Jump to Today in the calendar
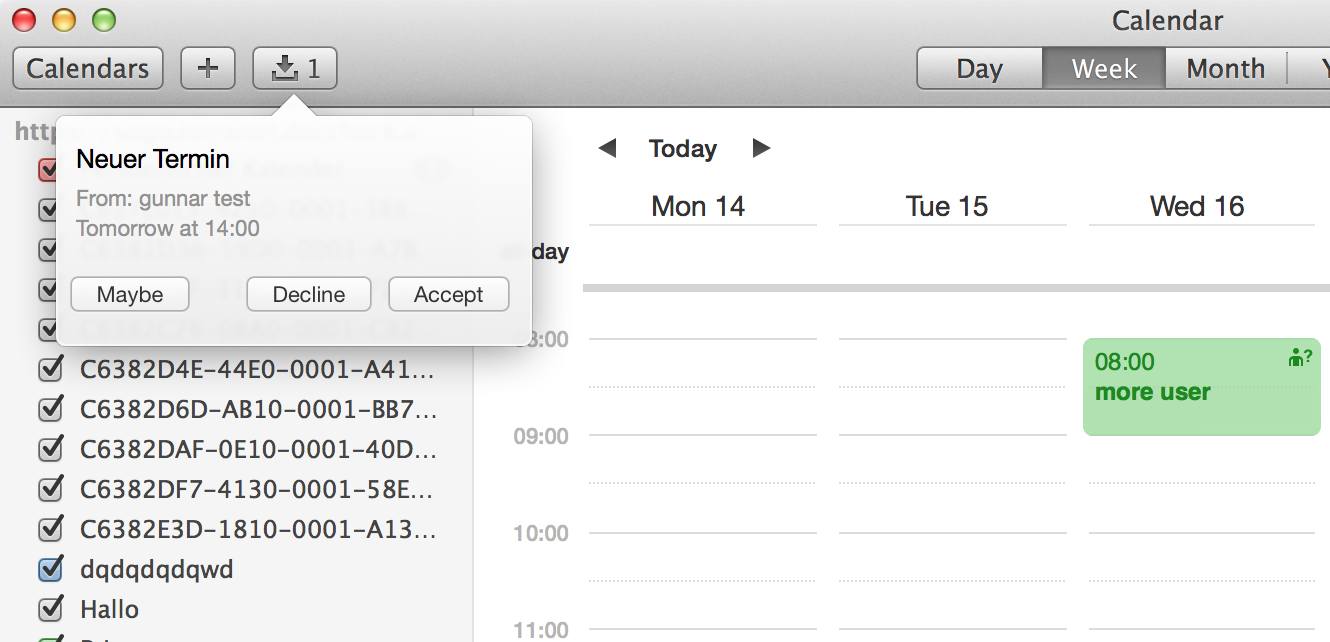The width and height of the screenshot is (1330, 642). point(683,149)
